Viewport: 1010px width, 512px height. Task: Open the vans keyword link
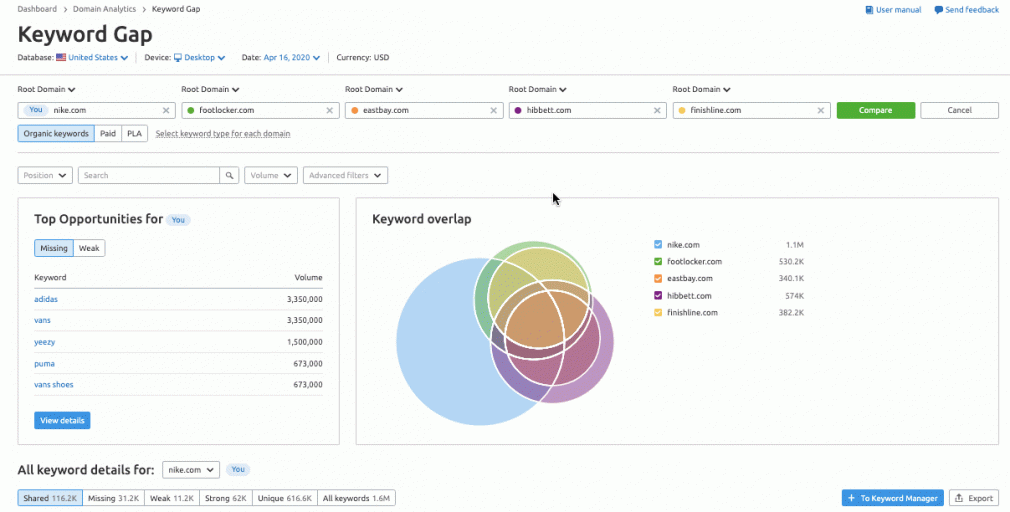pyautogui.click(x=42, y=320)
